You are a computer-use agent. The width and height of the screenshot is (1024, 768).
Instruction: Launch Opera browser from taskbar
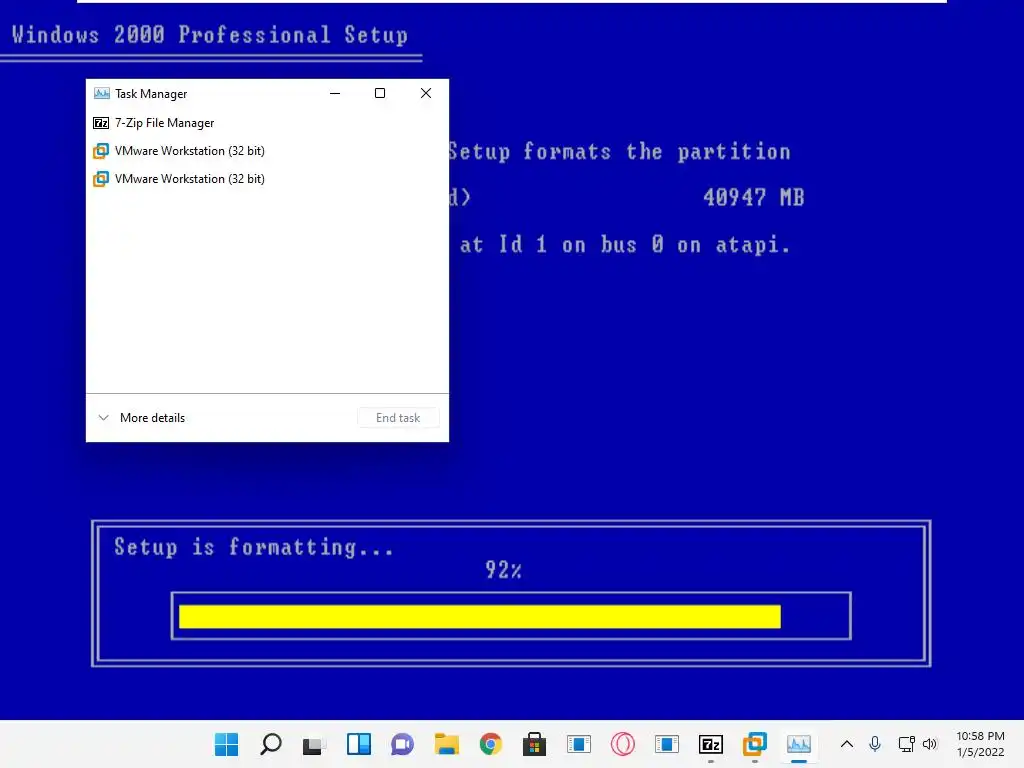(x=622, y=744)
